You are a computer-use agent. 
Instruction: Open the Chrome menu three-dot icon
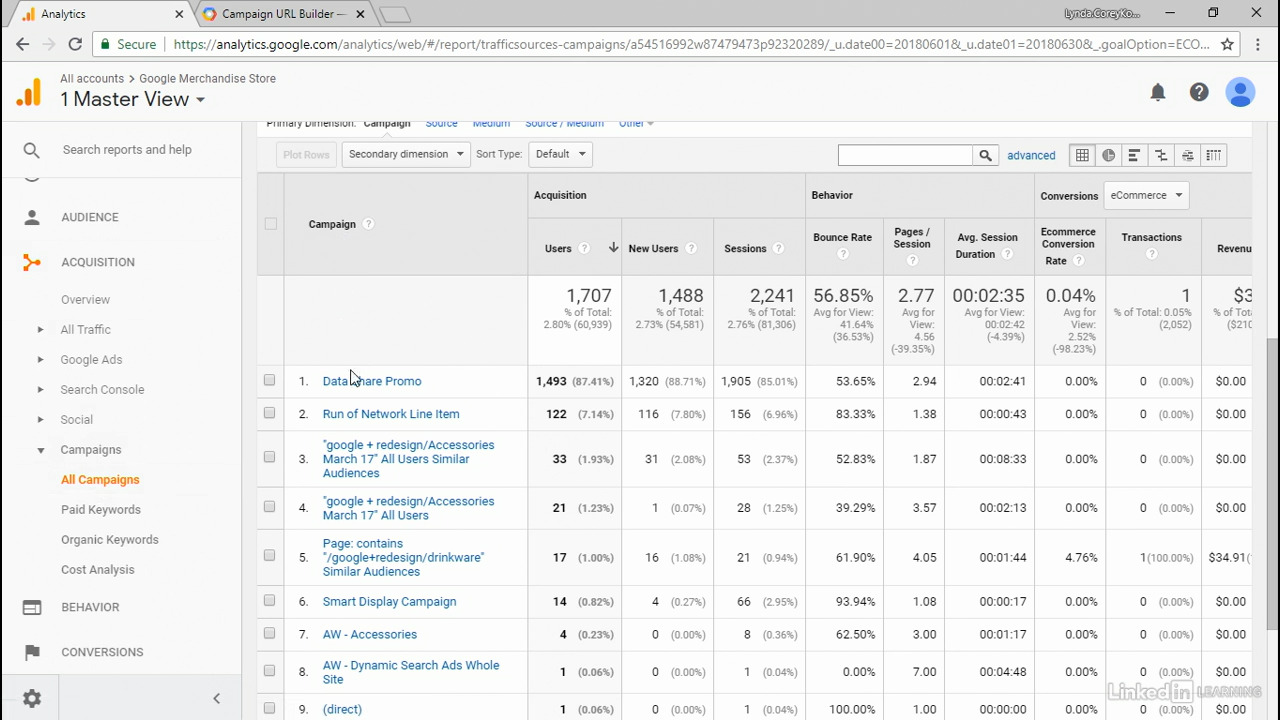[1258, 44]
